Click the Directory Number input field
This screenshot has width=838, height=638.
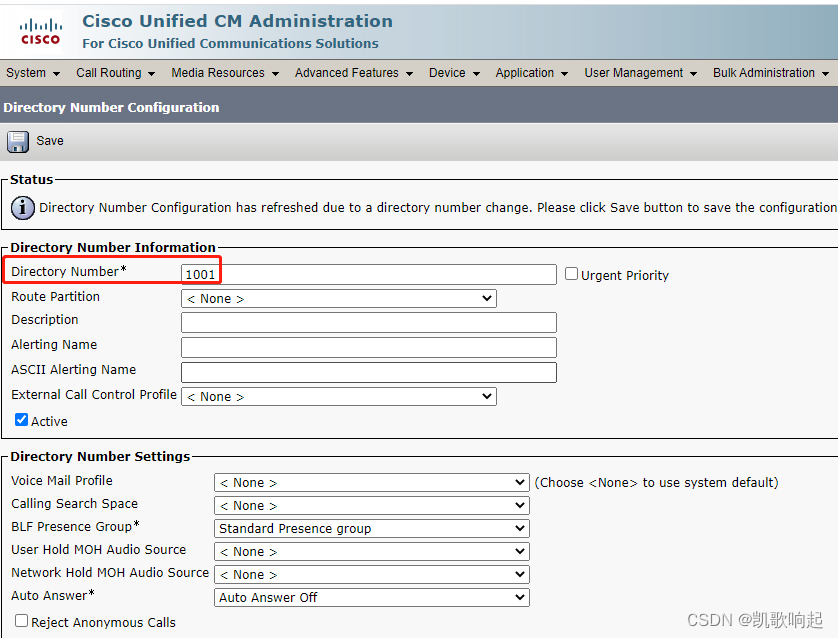click(368, 274)
